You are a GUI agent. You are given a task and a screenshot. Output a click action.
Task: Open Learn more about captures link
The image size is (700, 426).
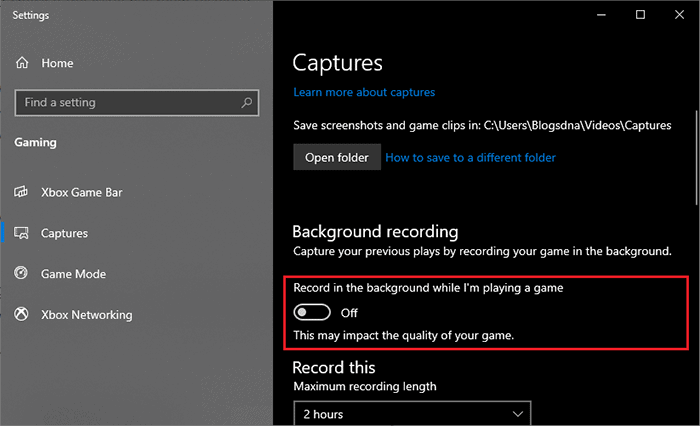coord(364,92)
